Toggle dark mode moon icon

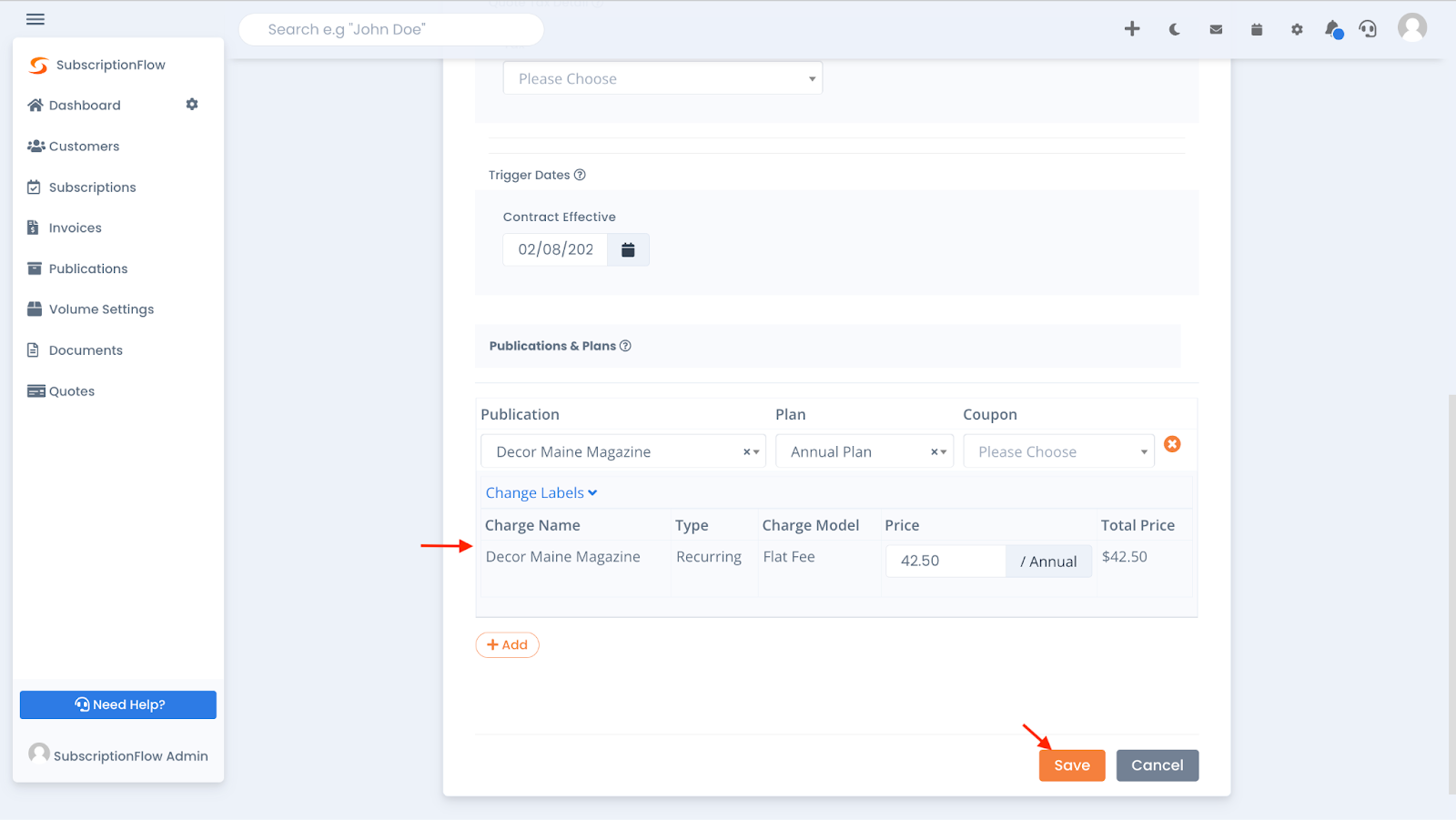(x=1174, y=29)
